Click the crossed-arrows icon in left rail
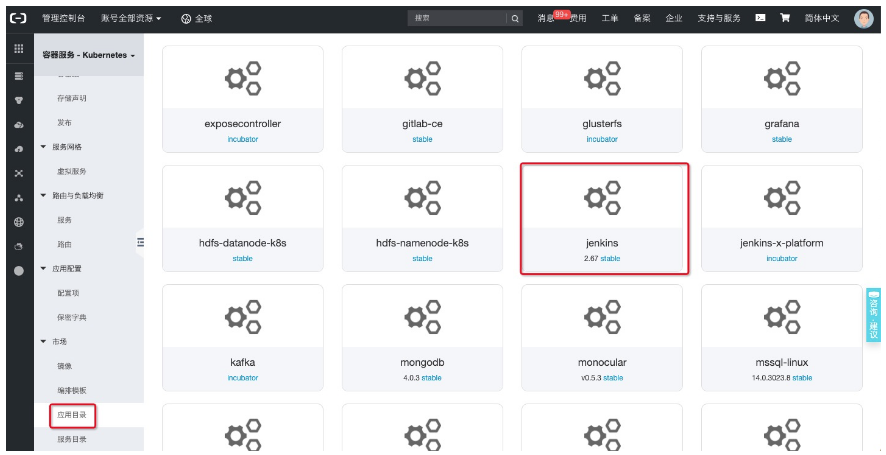886x455 pixels. (19, 174)
